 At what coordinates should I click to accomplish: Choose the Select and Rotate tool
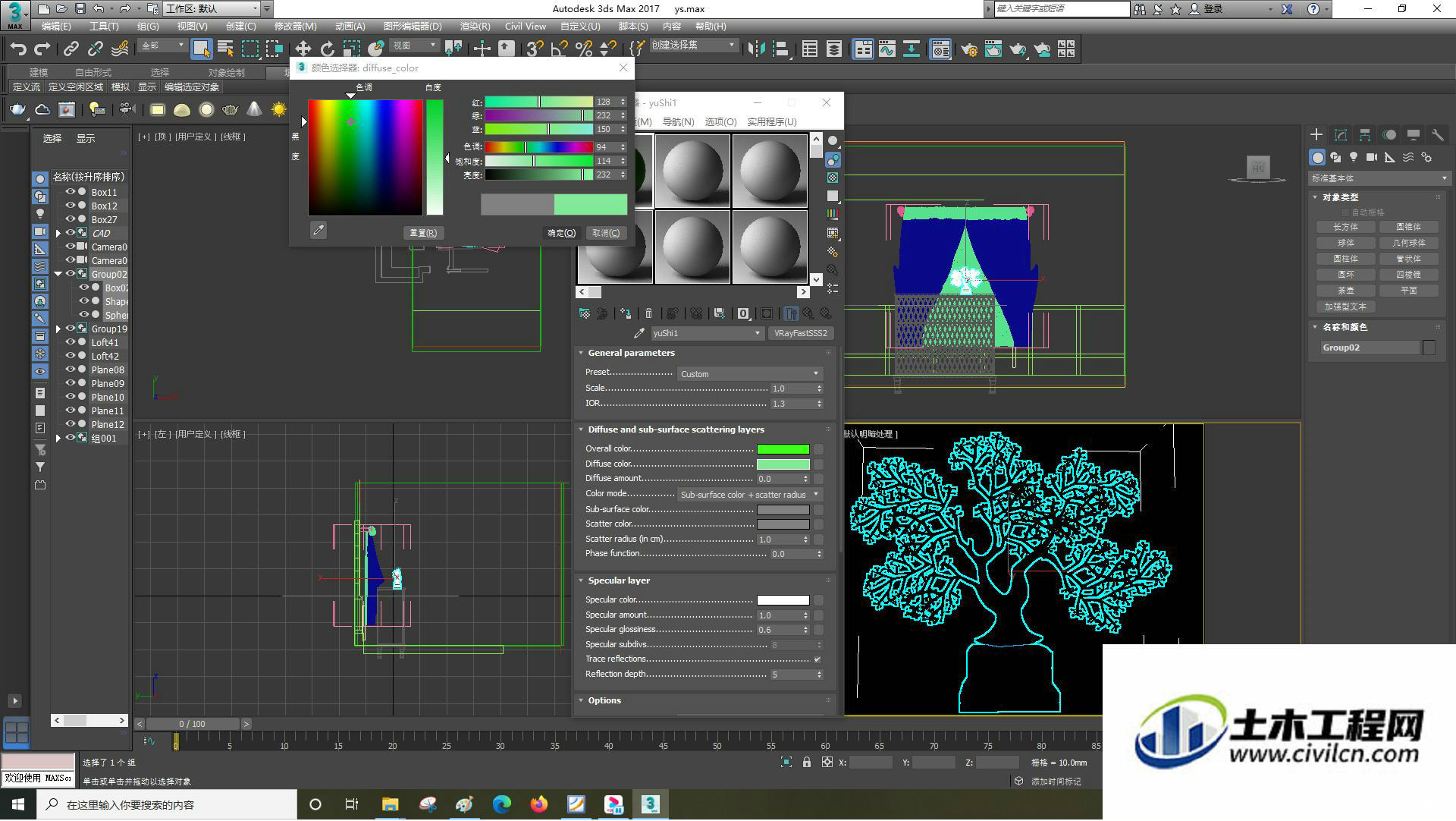pos(327,49)
